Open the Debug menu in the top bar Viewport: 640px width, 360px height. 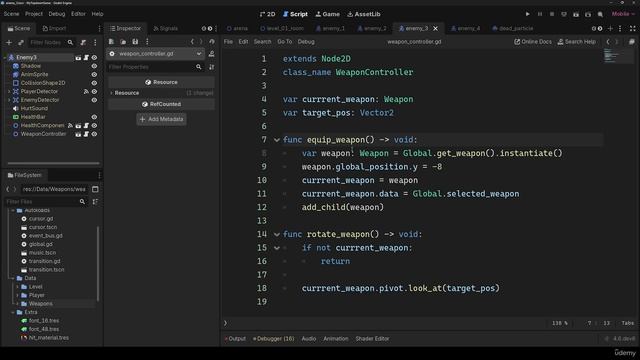pos(57,14)
